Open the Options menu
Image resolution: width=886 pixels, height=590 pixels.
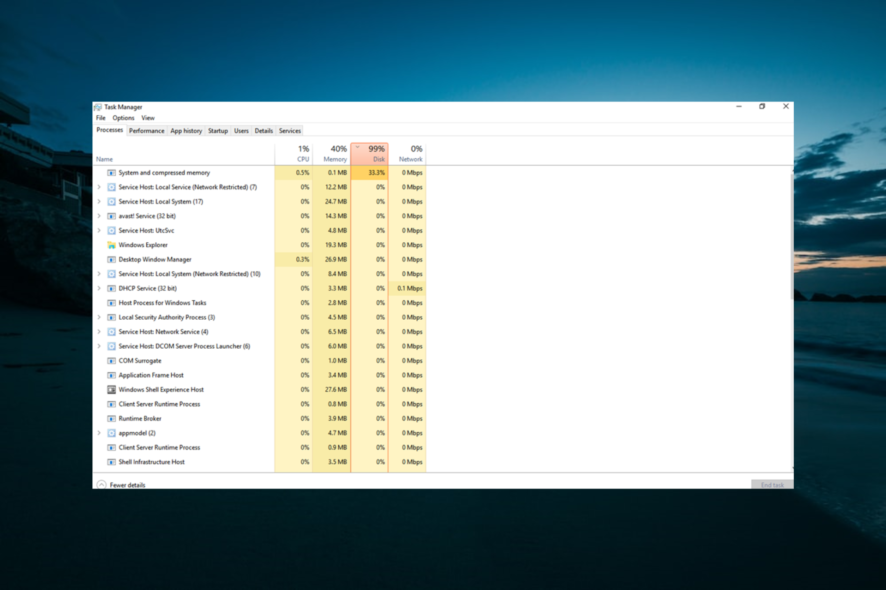pyautogui.click(x=123, y=118)
